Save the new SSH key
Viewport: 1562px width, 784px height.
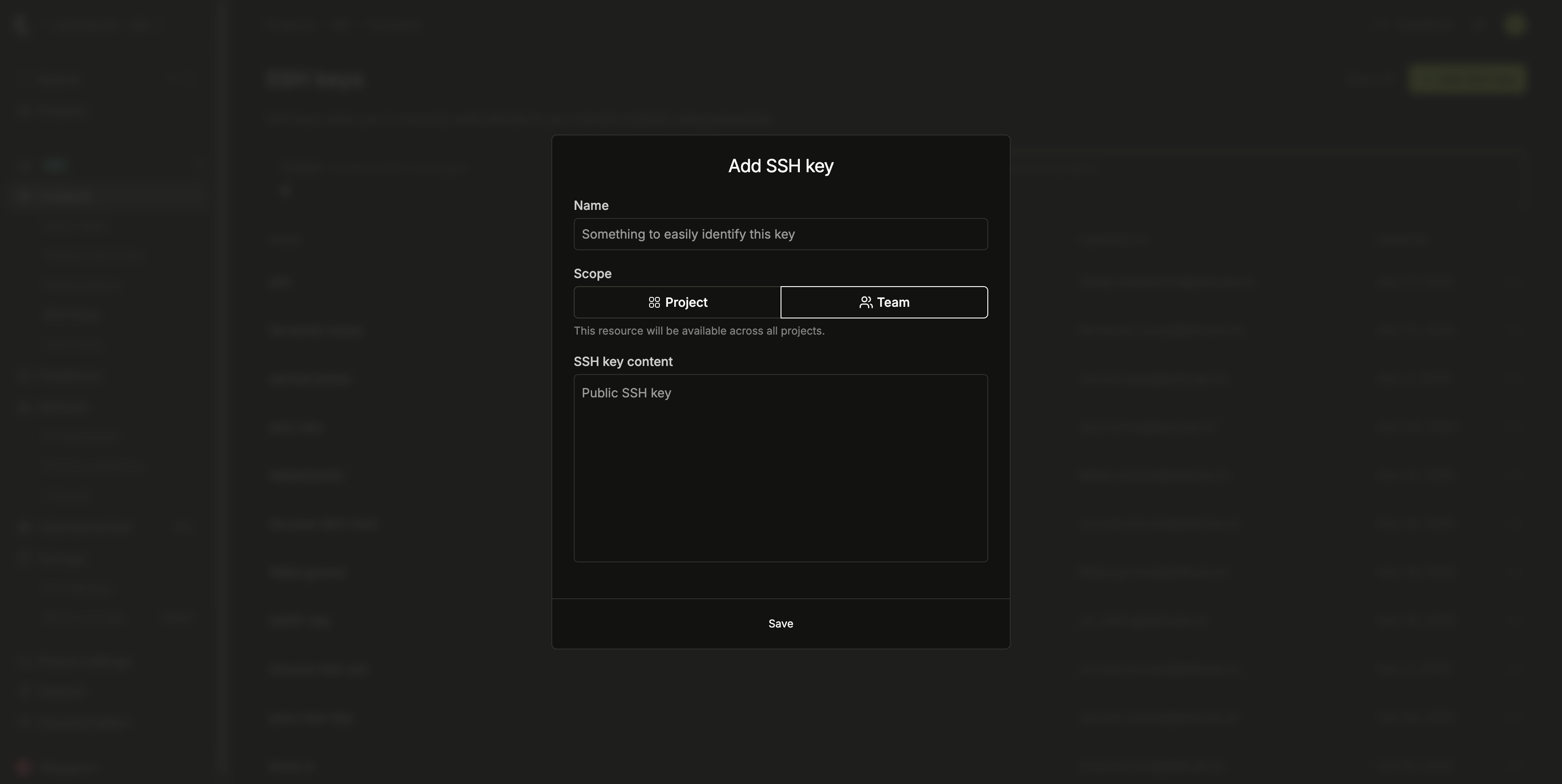click(781, 623)
